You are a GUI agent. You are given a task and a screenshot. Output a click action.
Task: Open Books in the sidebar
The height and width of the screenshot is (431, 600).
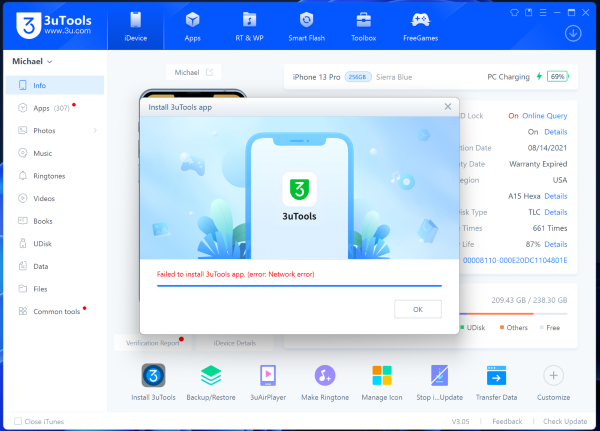[55, 221]
